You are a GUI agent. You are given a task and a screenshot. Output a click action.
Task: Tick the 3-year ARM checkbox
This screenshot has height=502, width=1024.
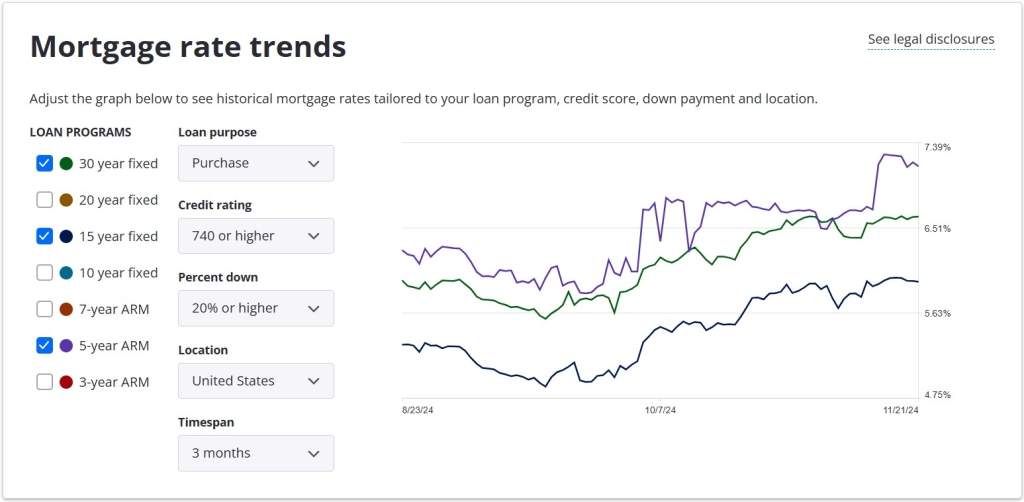click(44, 381)
